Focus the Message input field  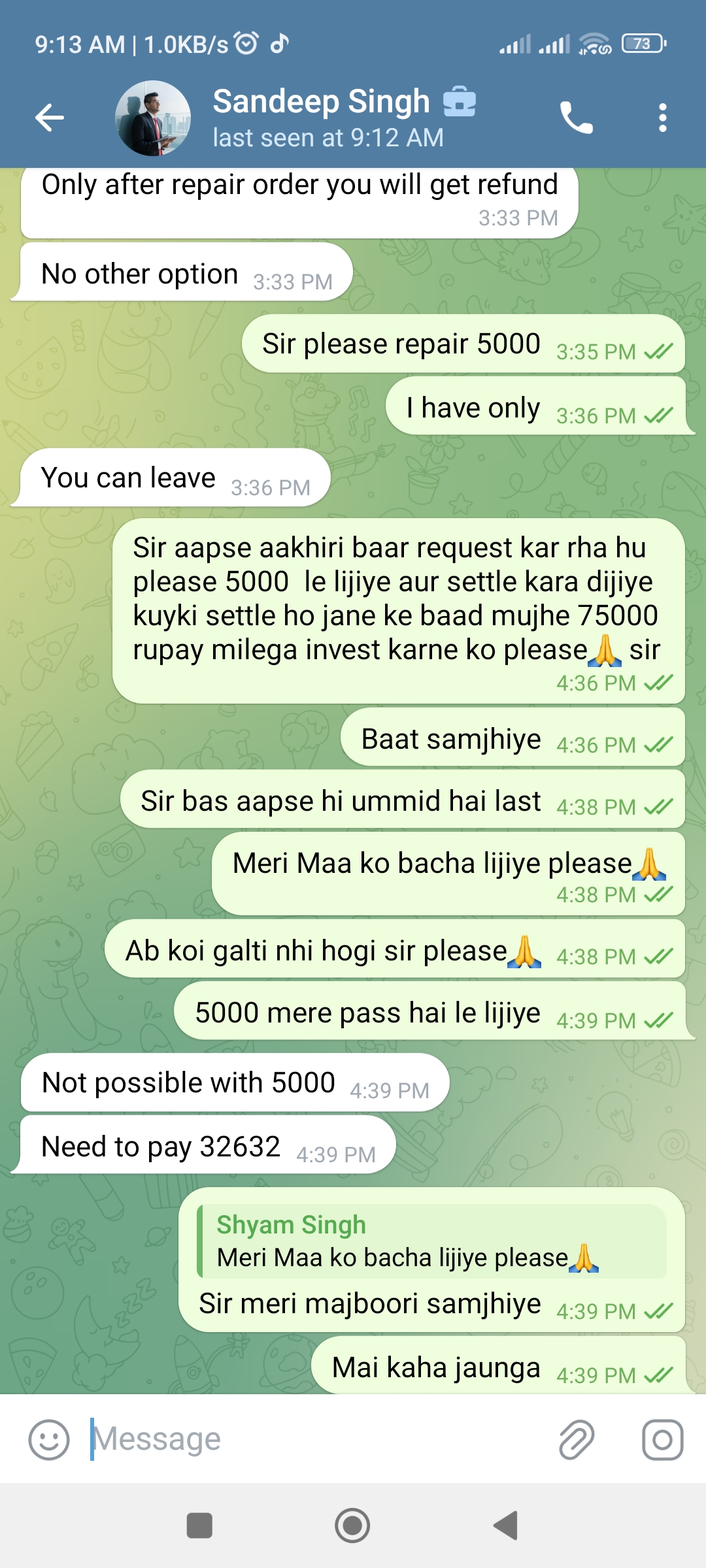point(314,1439)
